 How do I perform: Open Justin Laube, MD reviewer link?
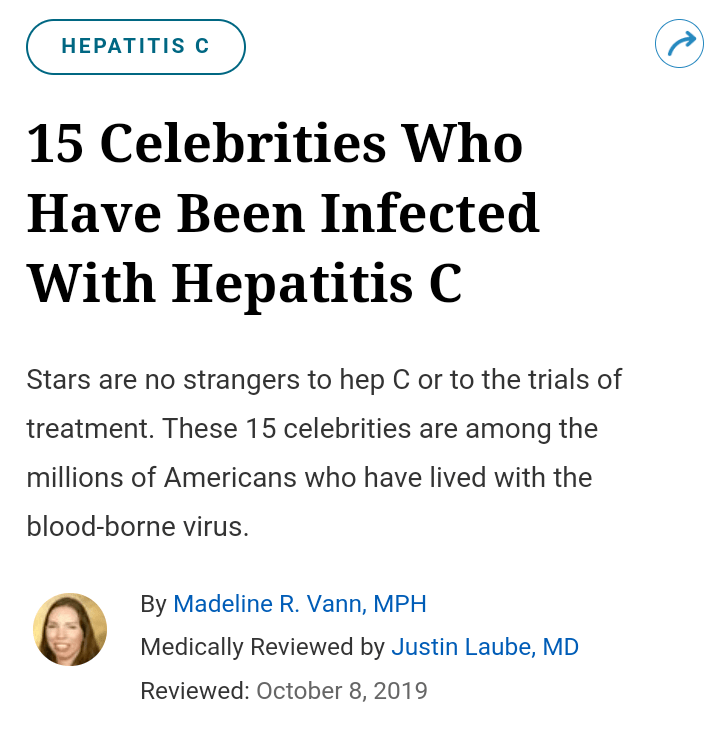pos(485,647)
